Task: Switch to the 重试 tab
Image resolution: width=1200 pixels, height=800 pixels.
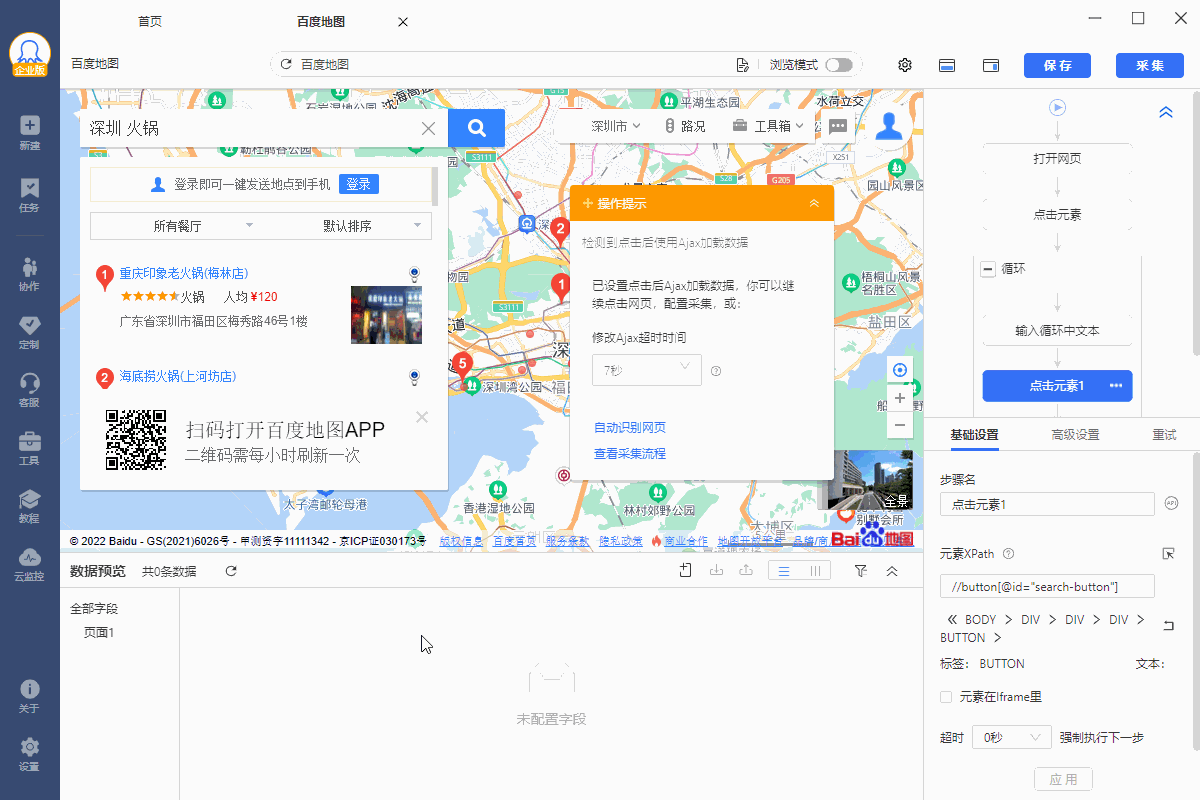Action: click(x=1164, y=434)
